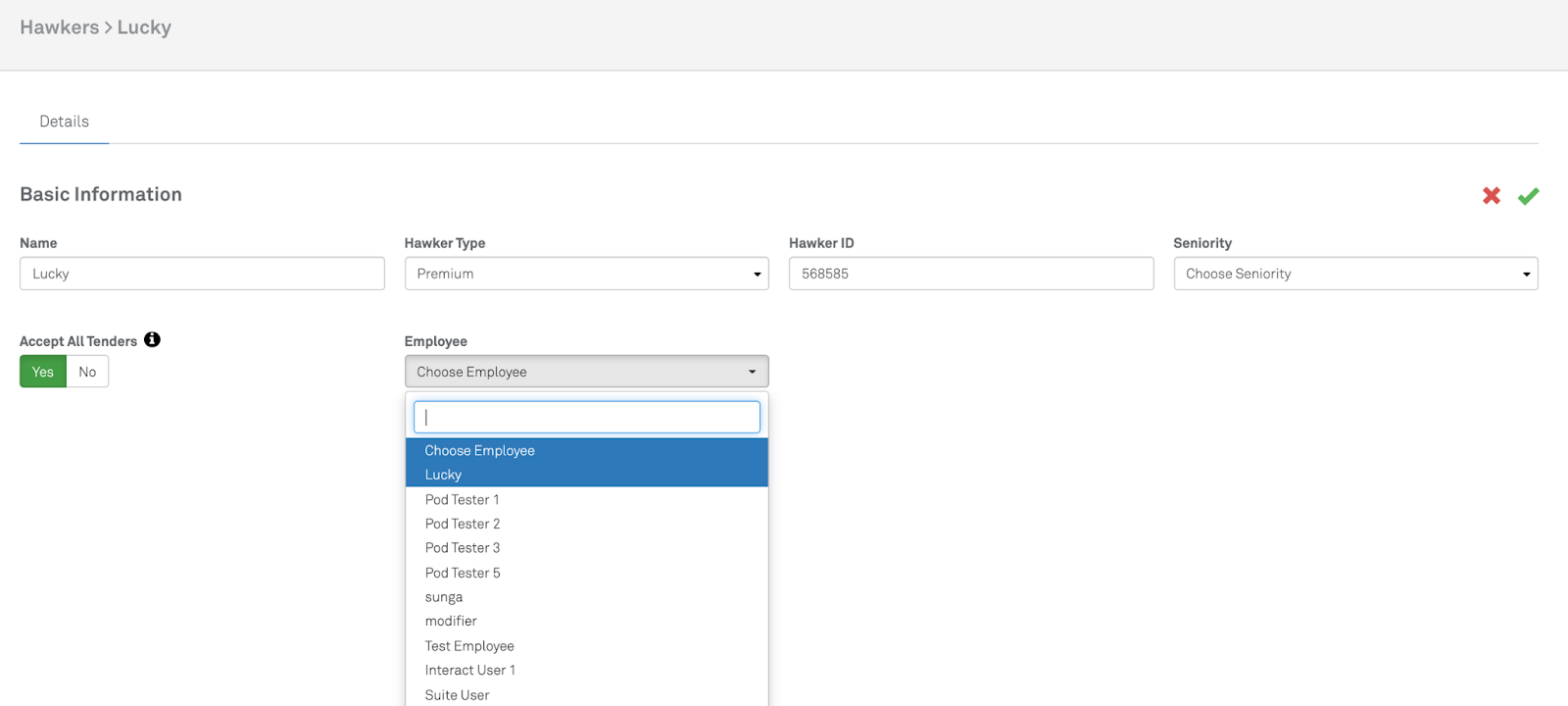Click the Hawker ID input field
Image resolution: width=1568 pixels, height=706 pixels.
pos(970,274)
